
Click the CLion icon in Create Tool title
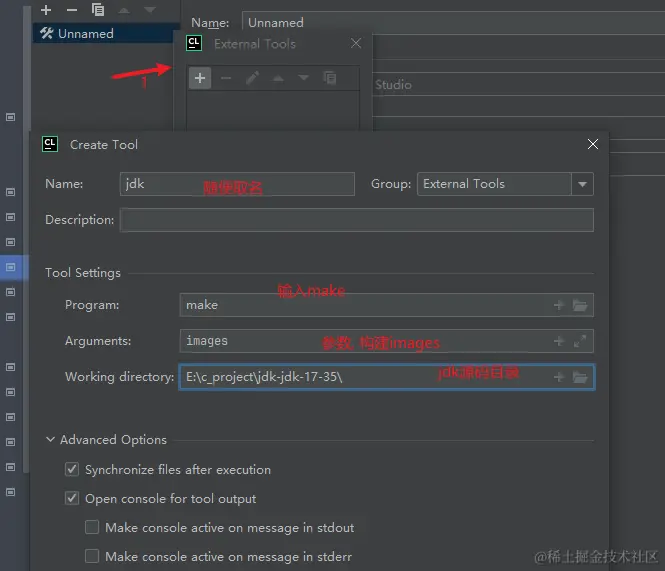tap(50, 144)
